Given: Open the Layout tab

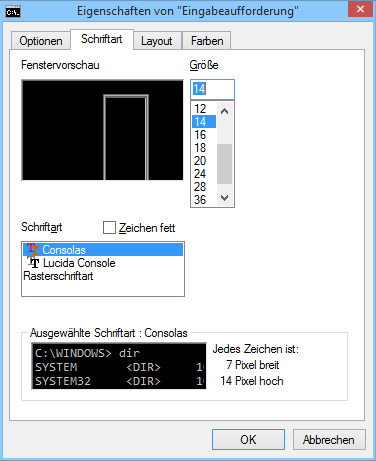Looking at the screenshot, I should tap(157, 41).
